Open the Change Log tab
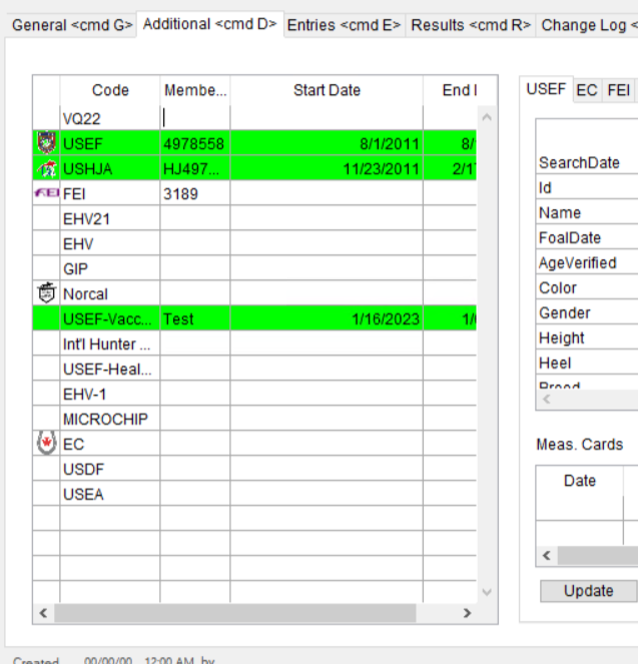 (x=588, y=25)
